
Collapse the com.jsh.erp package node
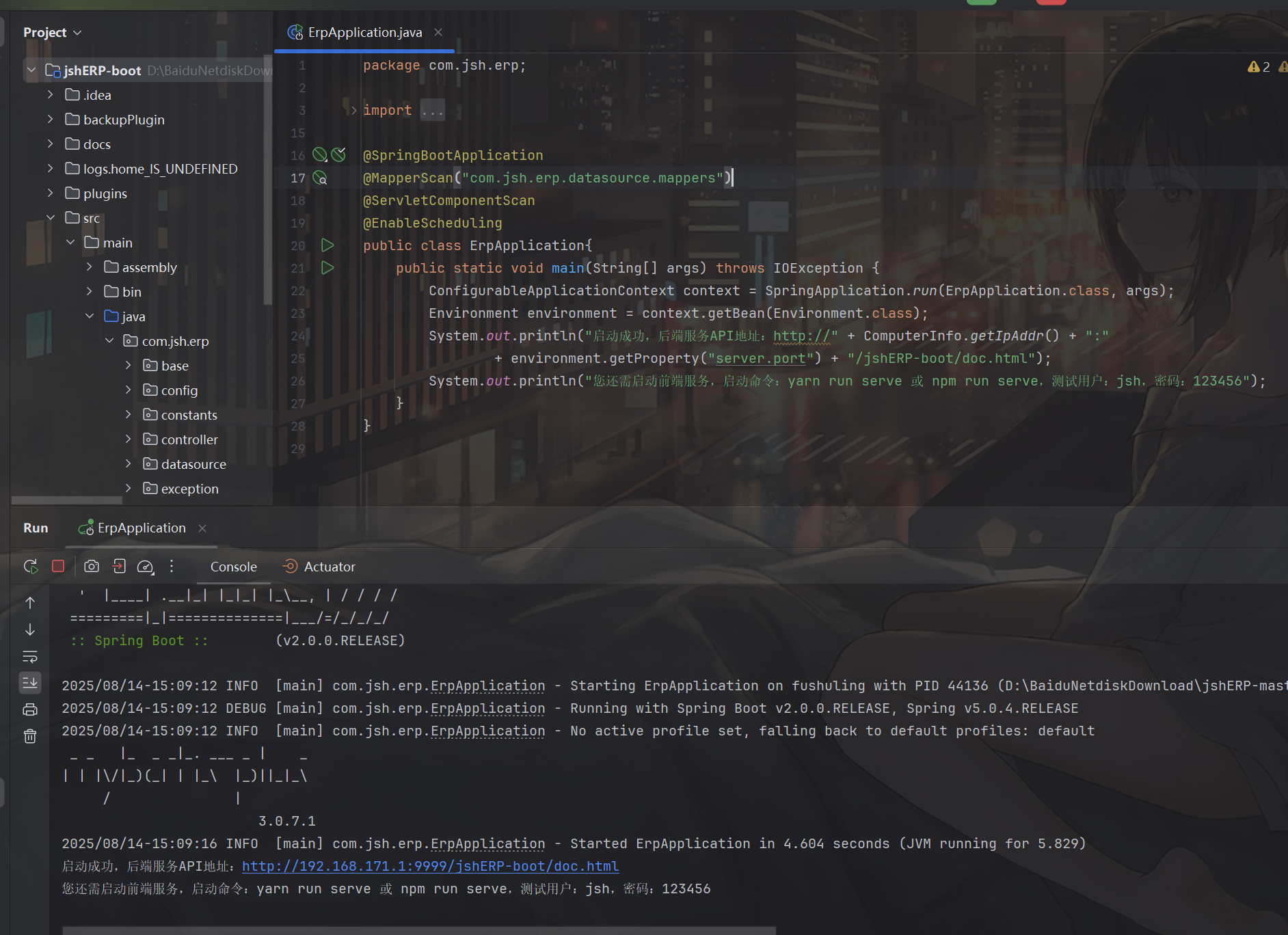(109, 341)
